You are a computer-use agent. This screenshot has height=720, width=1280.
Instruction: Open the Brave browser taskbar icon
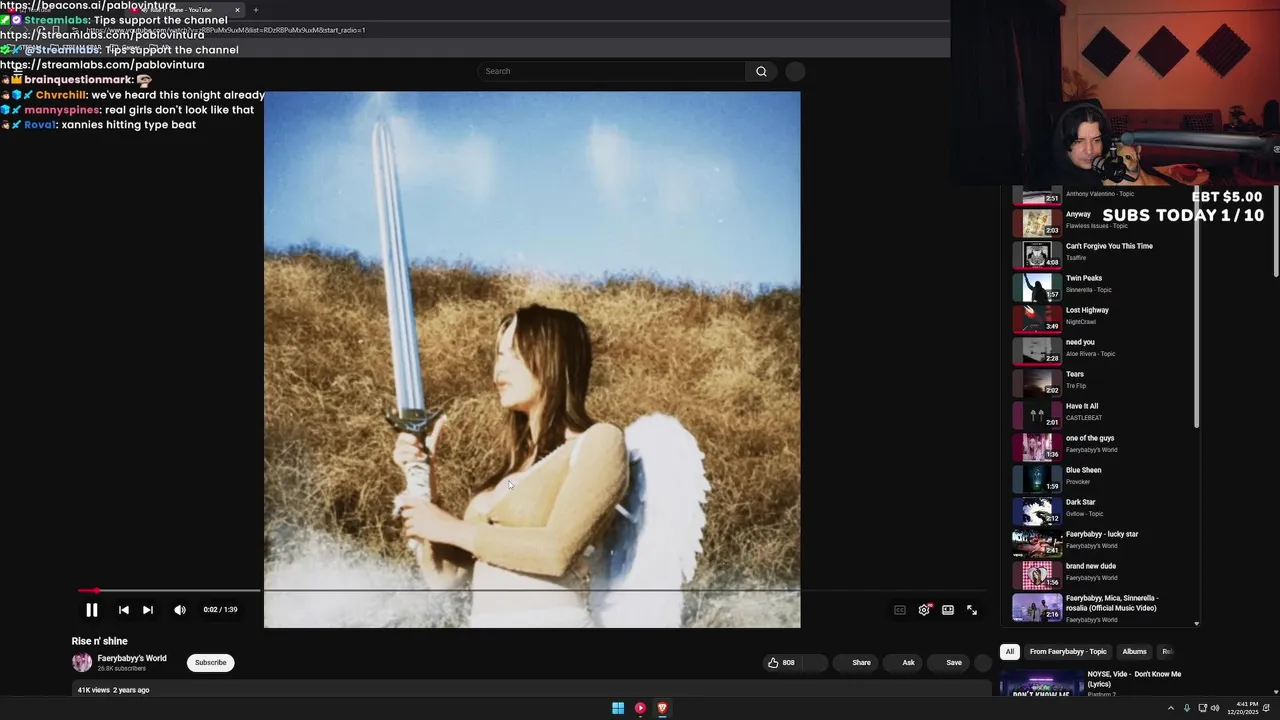[662, 708]
